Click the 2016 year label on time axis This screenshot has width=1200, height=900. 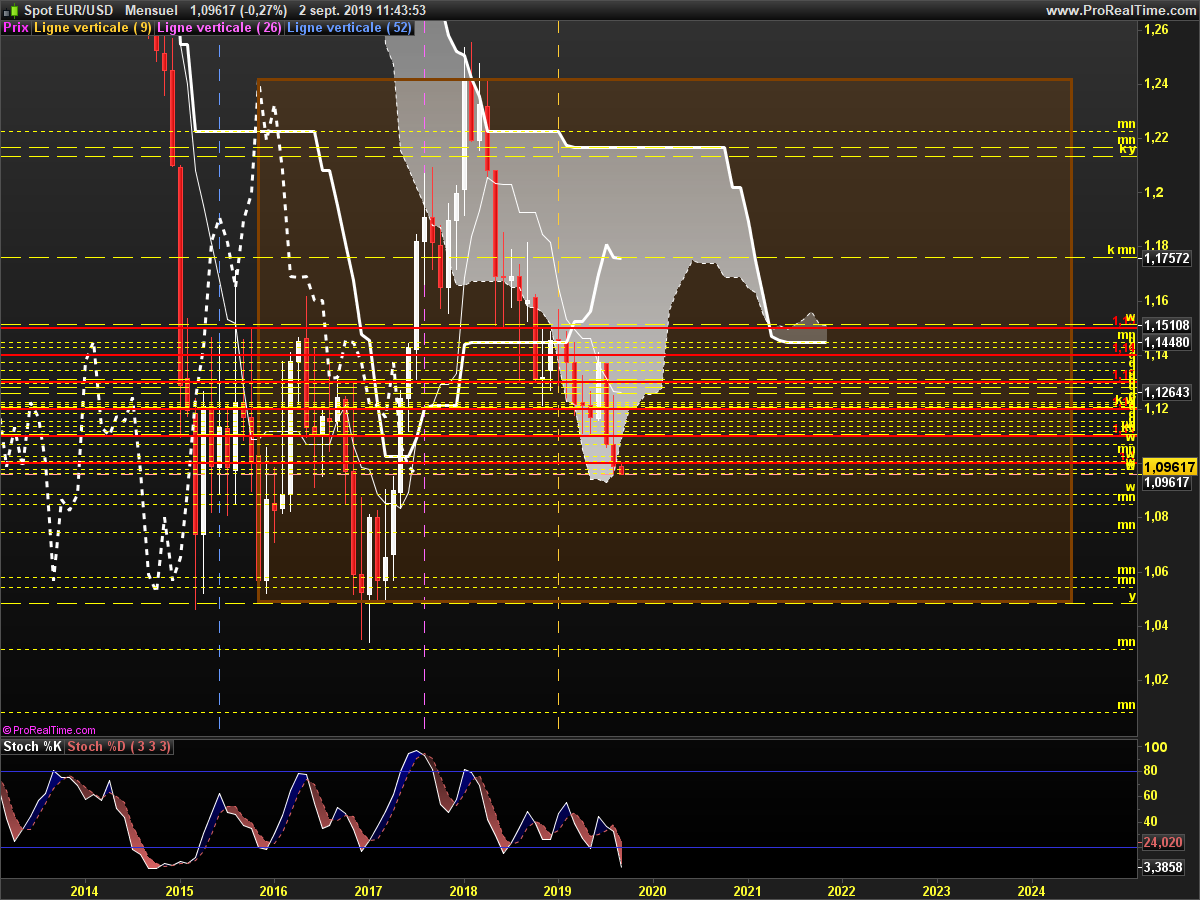(274, 890)
